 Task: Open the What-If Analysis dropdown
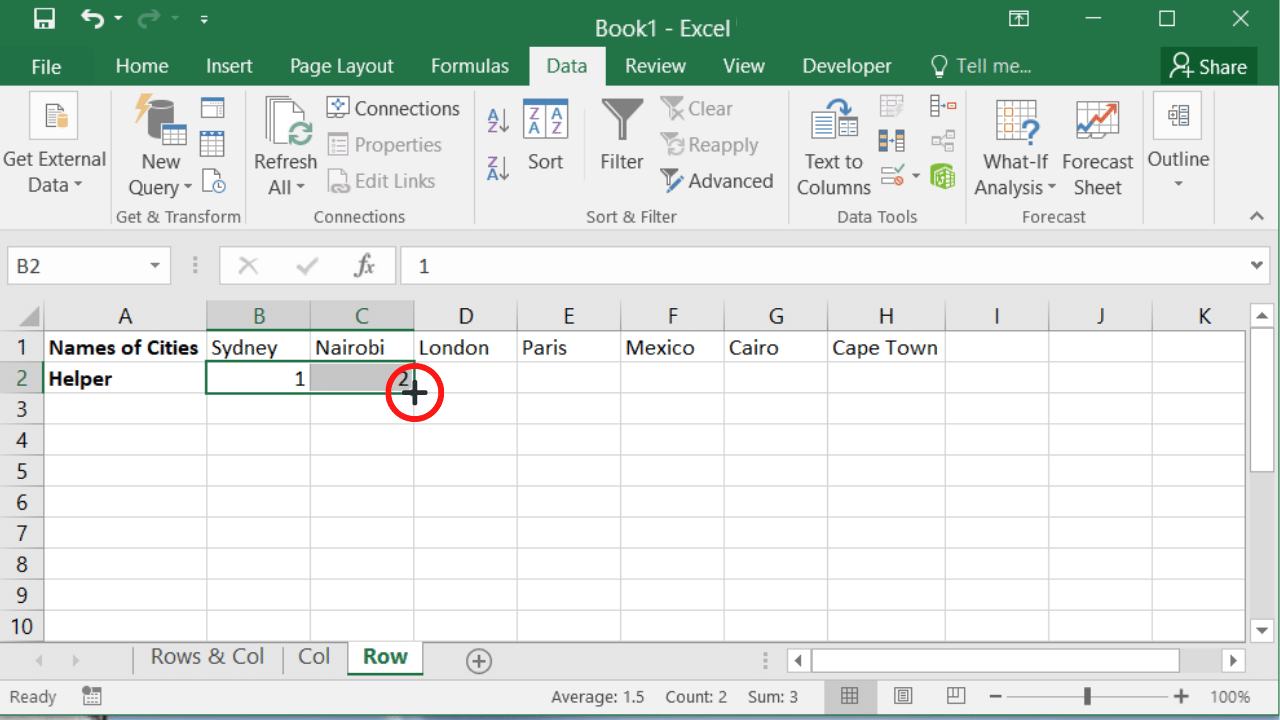click(x=1015, y=187)
